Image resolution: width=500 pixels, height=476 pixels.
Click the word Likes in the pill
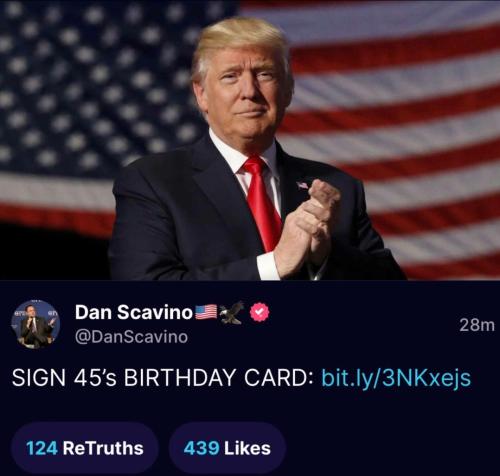coord(247,448)
